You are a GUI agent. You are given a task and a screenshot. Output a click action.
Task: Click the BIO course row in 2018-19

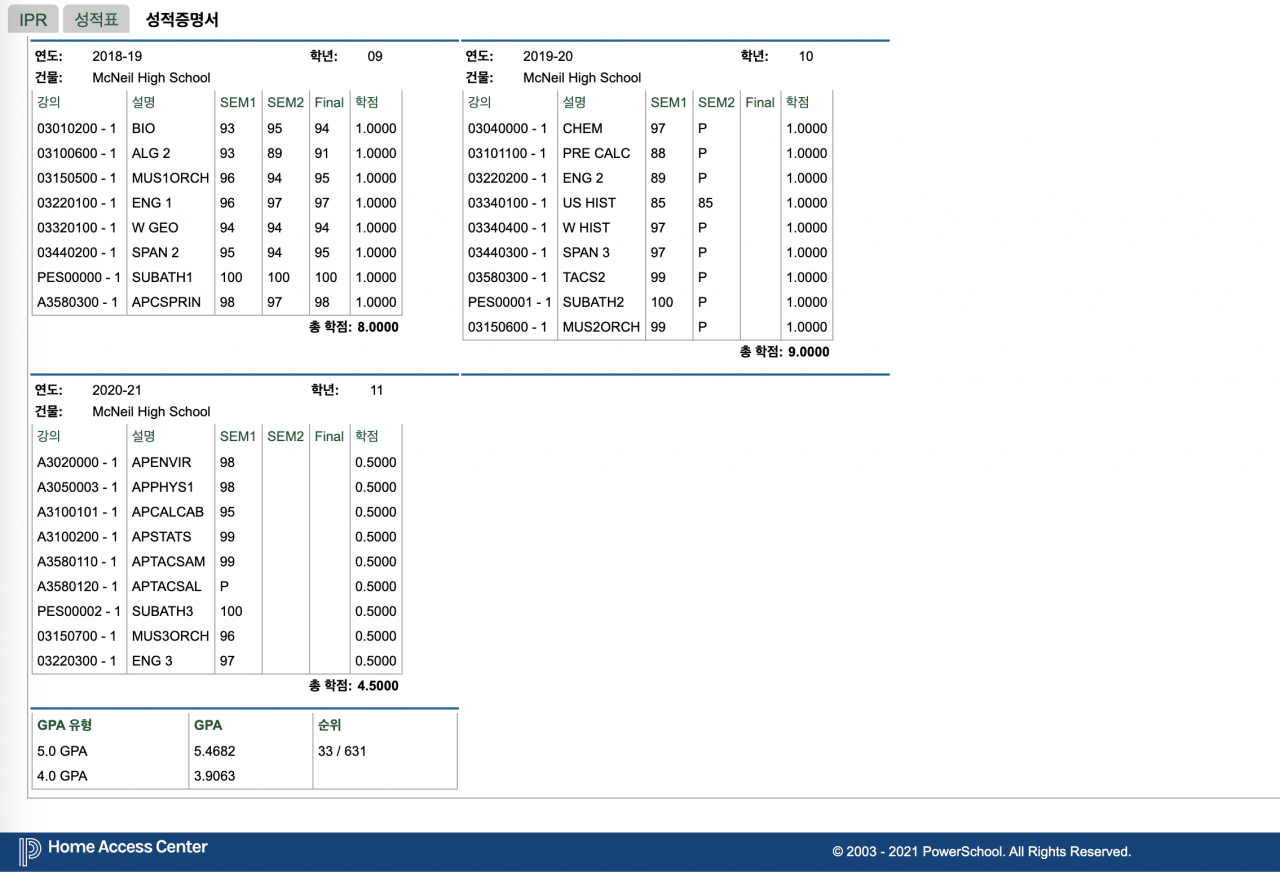click(x=217, y=128)
